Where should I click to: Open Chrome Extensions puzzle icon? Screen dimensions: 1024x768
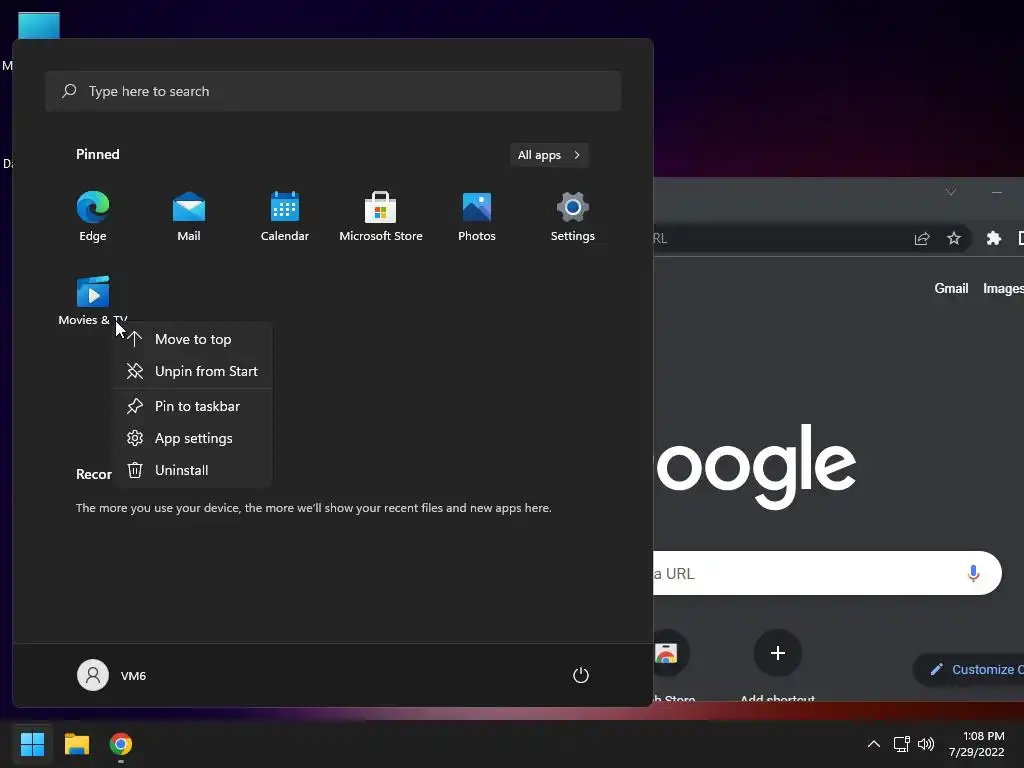(994, 238)
